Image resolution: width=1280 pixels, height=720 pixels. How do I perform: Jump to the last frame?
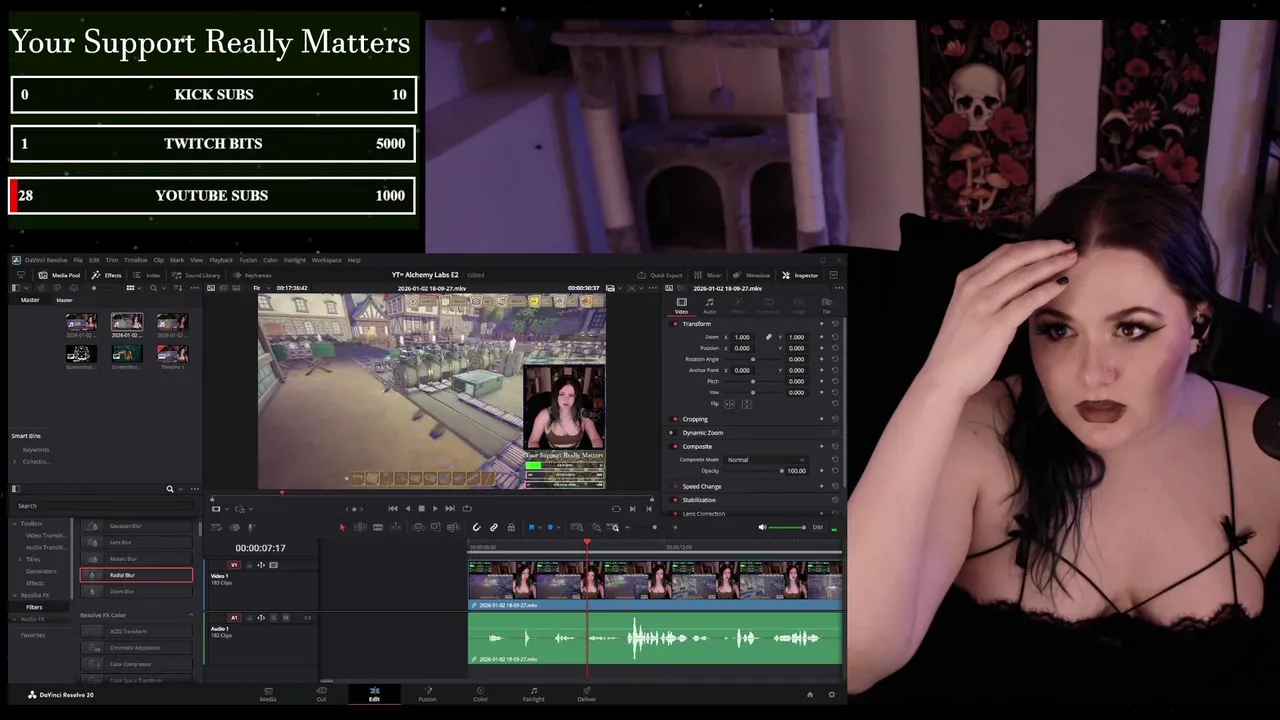click(450, 508)
